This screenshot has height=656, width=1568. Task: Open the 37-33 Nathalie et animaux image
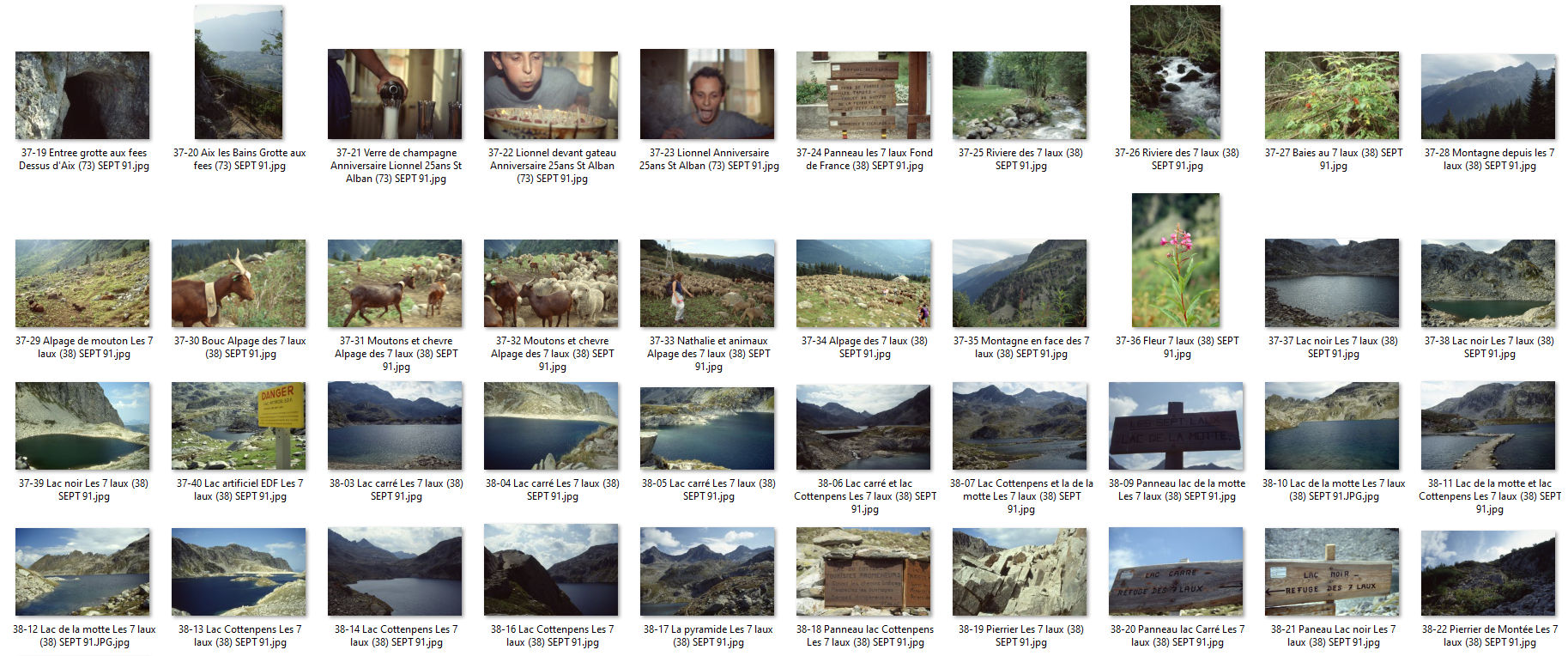[x=707, y=282]
